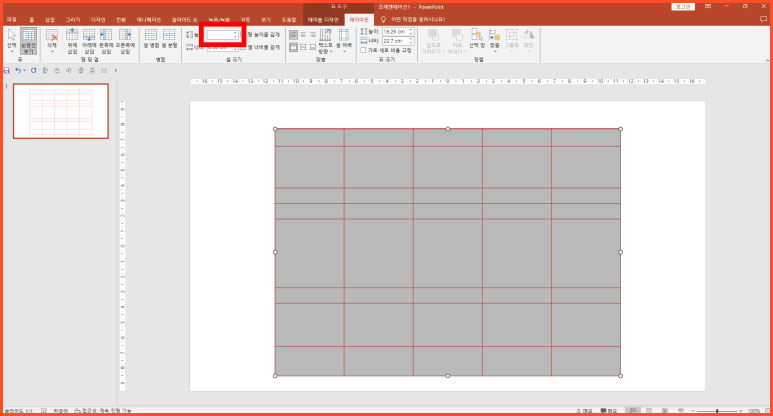
Task: Switch to the Draw (그리기) tab
Action: (72, 20)
